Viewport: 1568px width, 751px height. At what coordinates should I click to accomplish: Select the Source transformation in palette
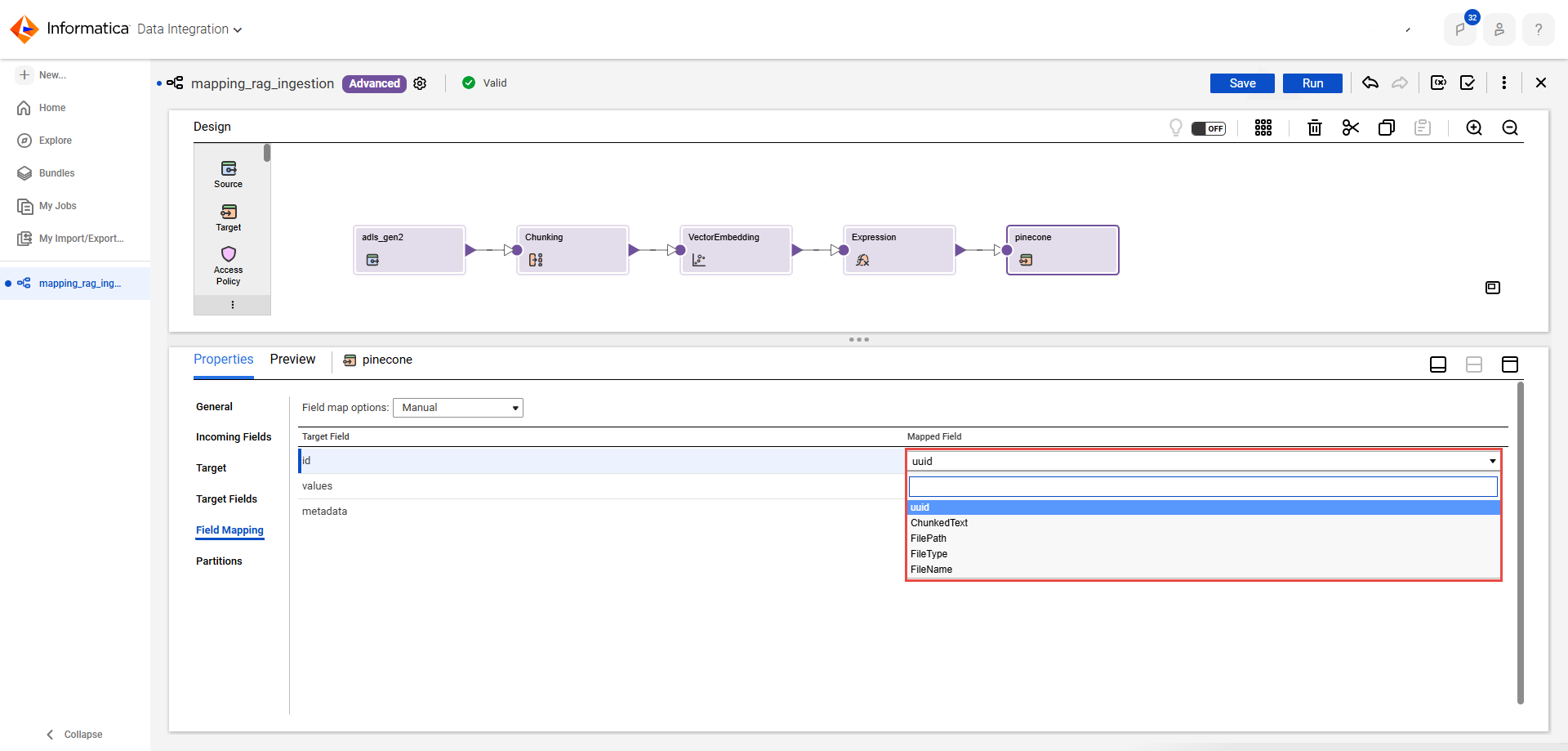[x=229, y=174]
